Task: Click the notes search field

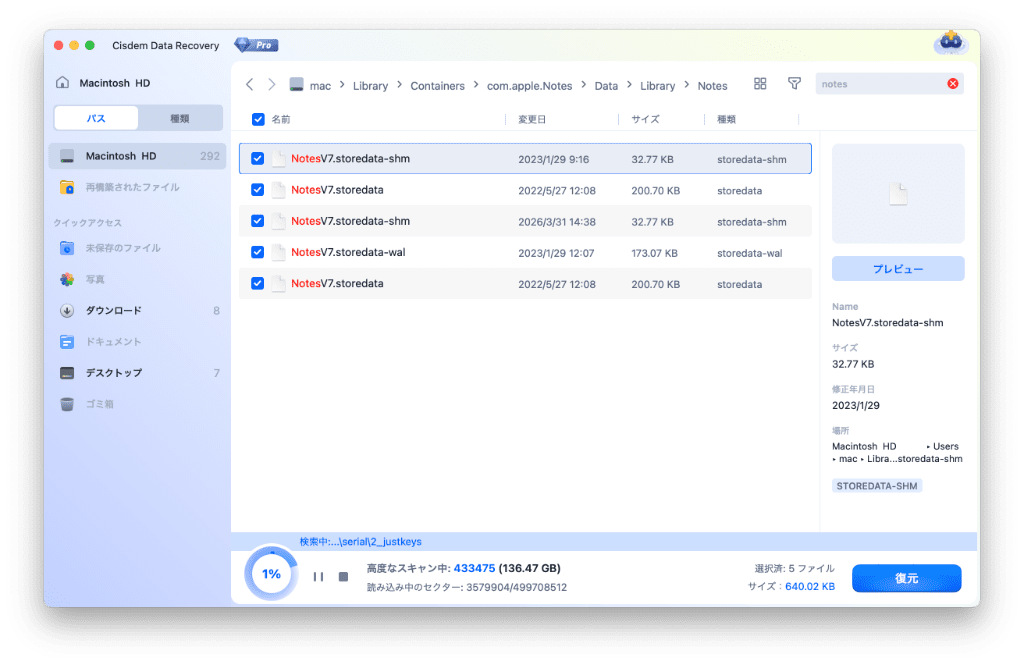Action: pyautogui.click(x=880, y=84)
